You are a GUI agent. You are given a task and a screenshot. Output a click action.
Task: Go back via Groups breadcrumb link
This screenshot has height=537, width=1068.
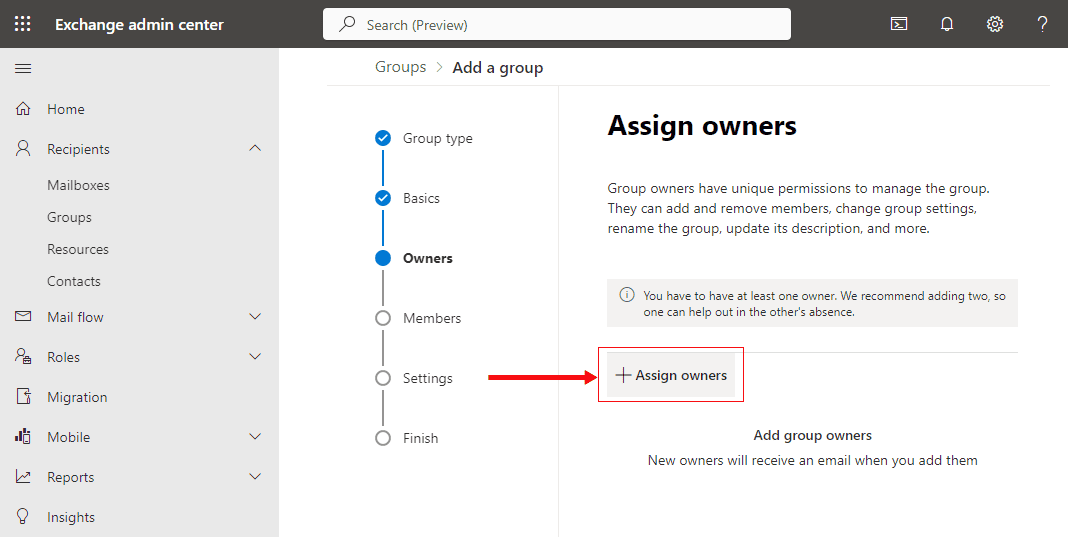pos(400,67)
